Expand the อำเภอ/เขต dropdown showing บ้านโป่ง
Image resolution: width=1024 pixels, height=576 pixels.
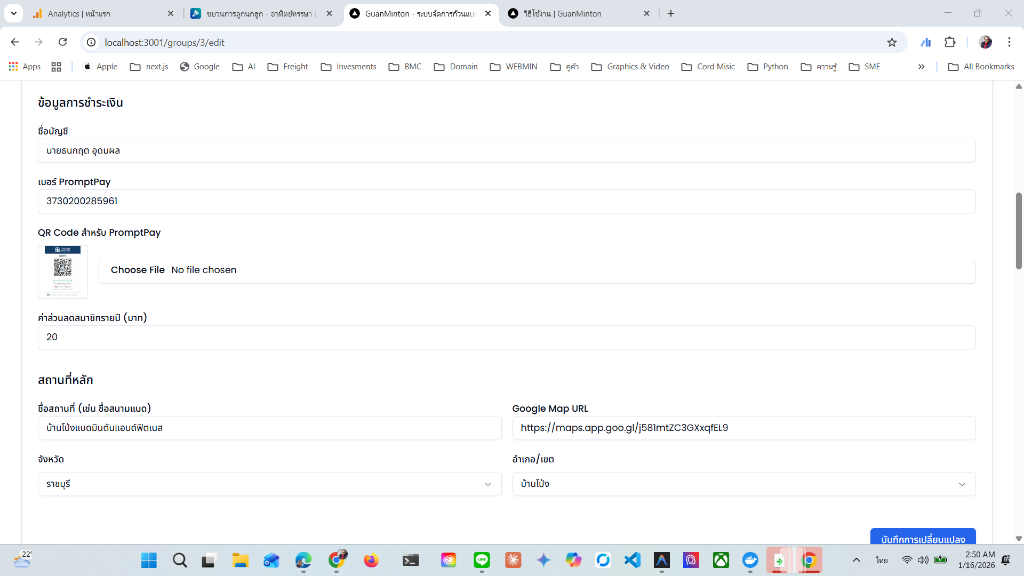(743, 484)
